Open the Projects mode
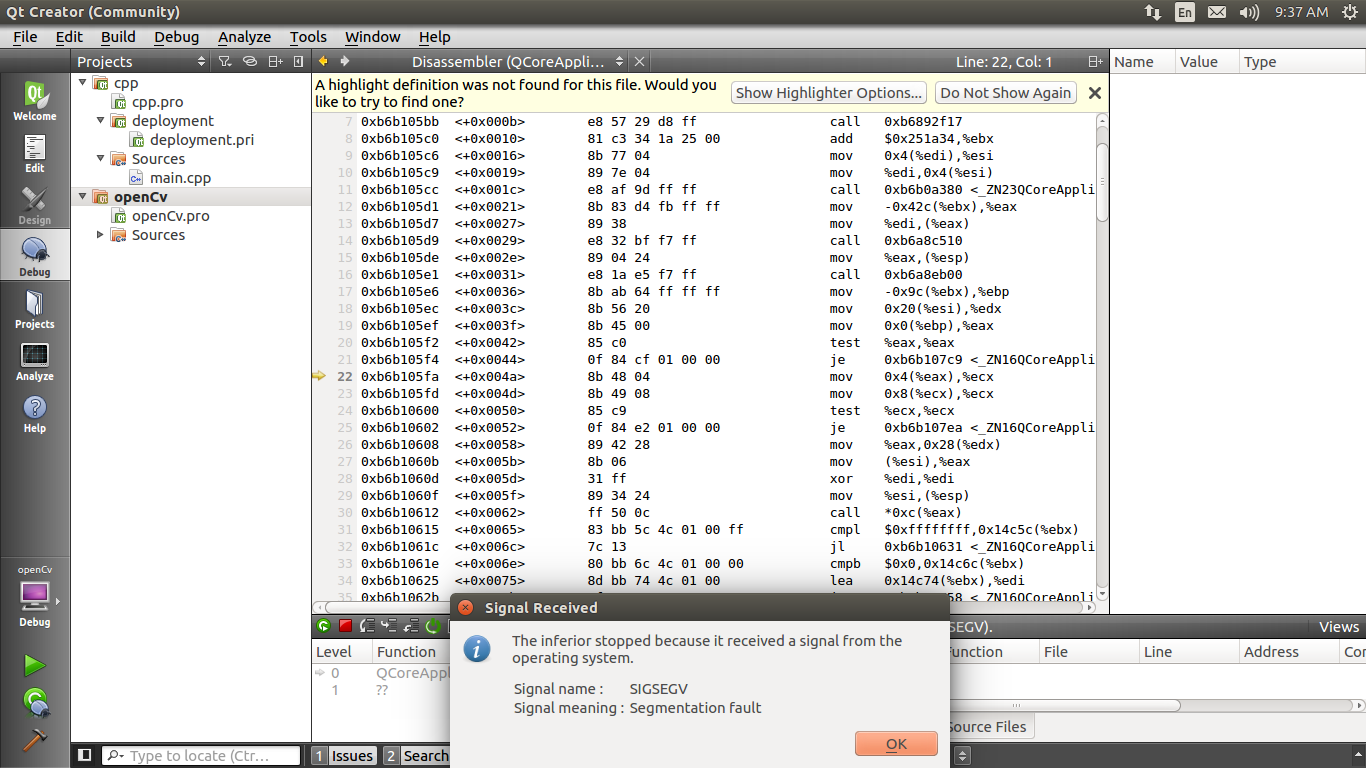Screen dimensions: 1366x768 pos(35,309)
